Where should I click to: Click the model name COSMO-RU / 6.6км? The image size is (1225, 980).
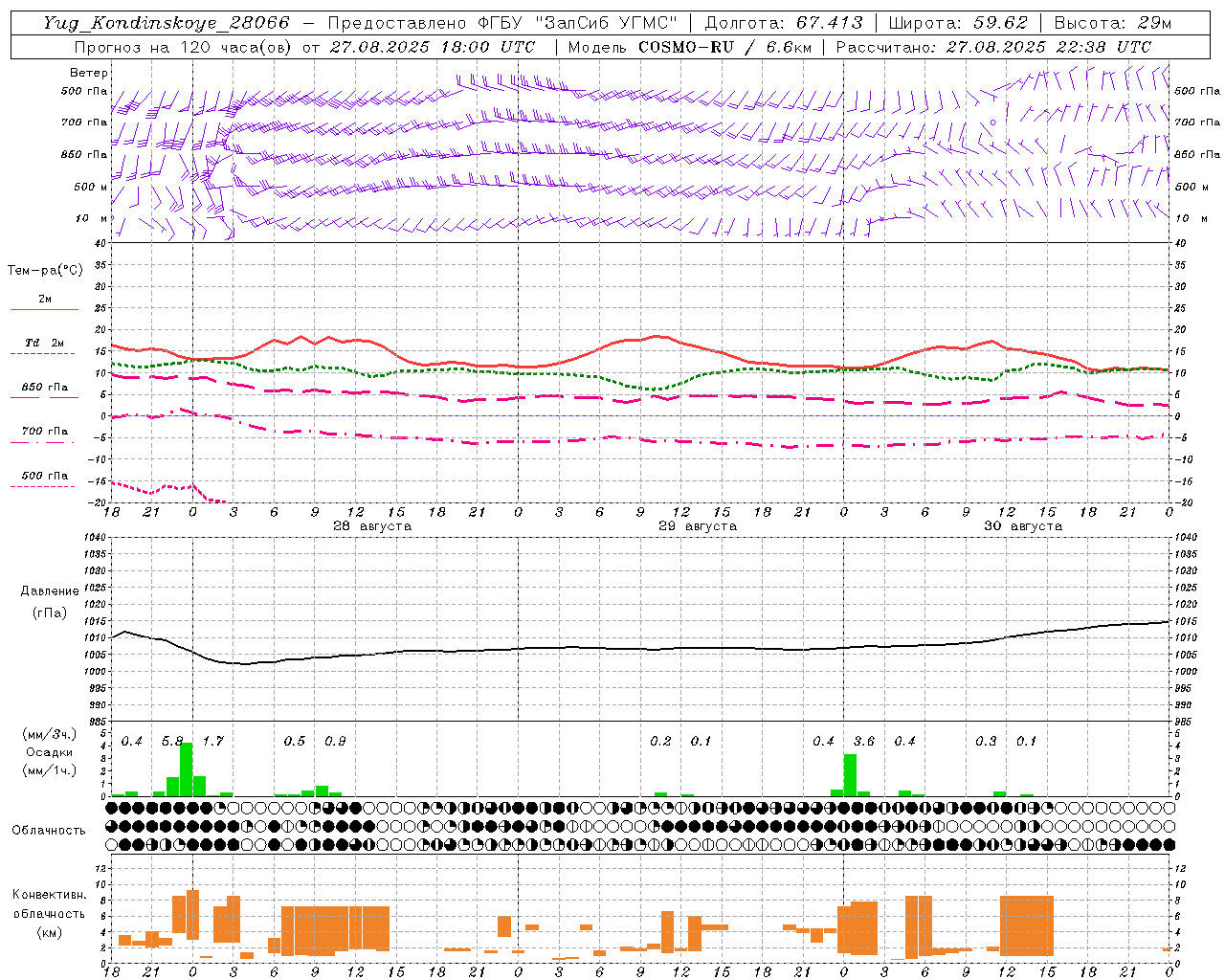[x=725, y=47]
